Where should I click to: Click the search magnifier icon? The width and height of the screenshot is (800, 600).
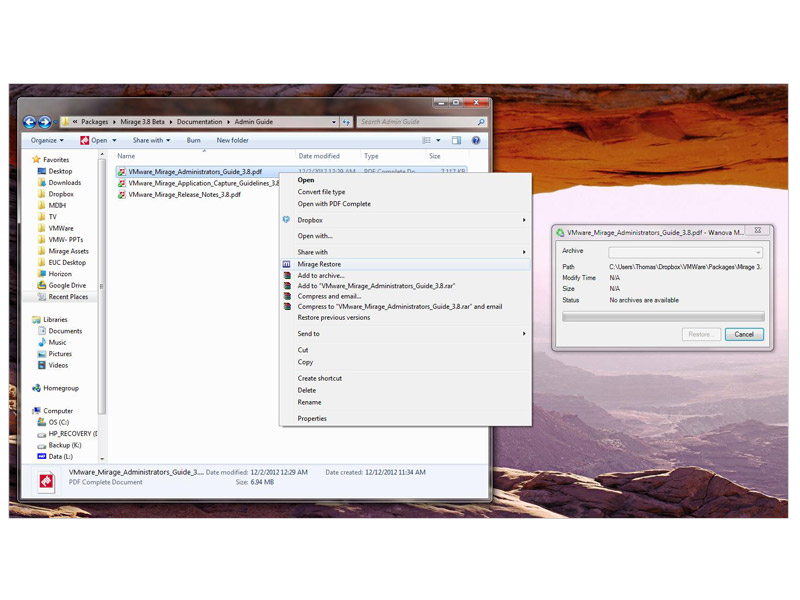[x=481, y=122]
